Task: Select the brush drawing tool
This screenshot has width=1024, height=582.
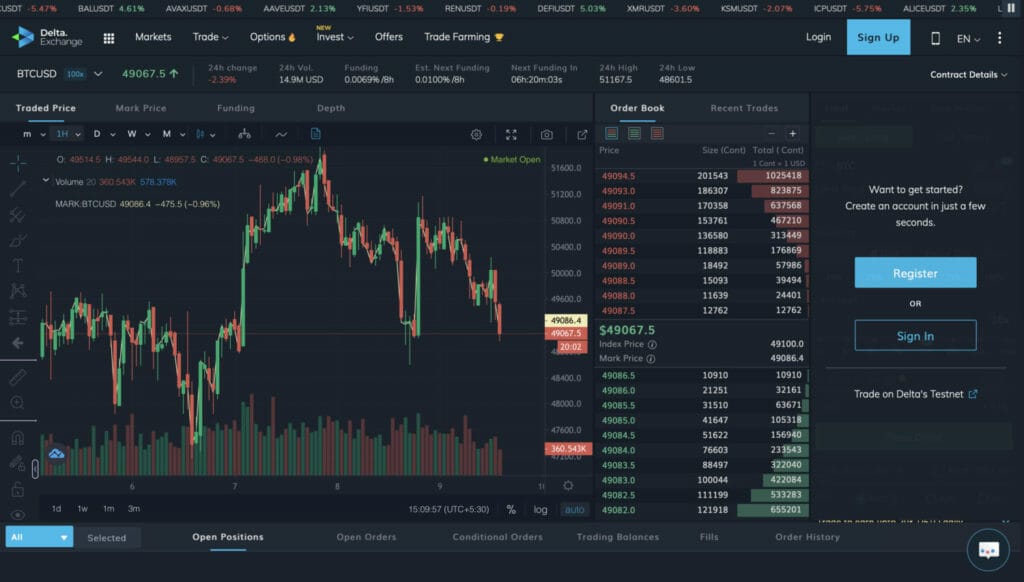Action: click(x=18, y=241)
